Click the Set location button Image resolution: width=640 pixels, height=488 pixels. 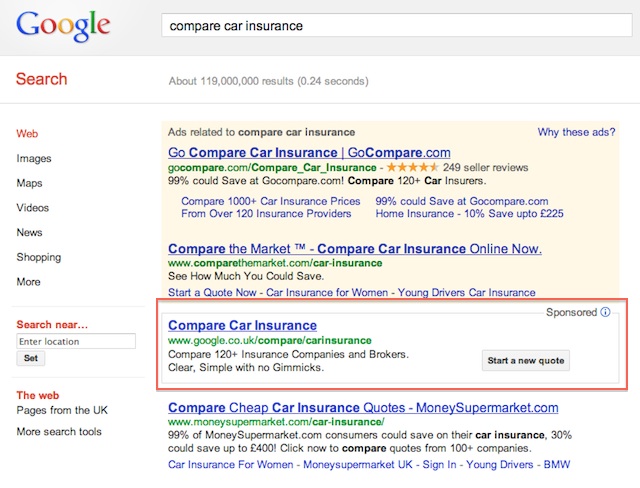31,358
